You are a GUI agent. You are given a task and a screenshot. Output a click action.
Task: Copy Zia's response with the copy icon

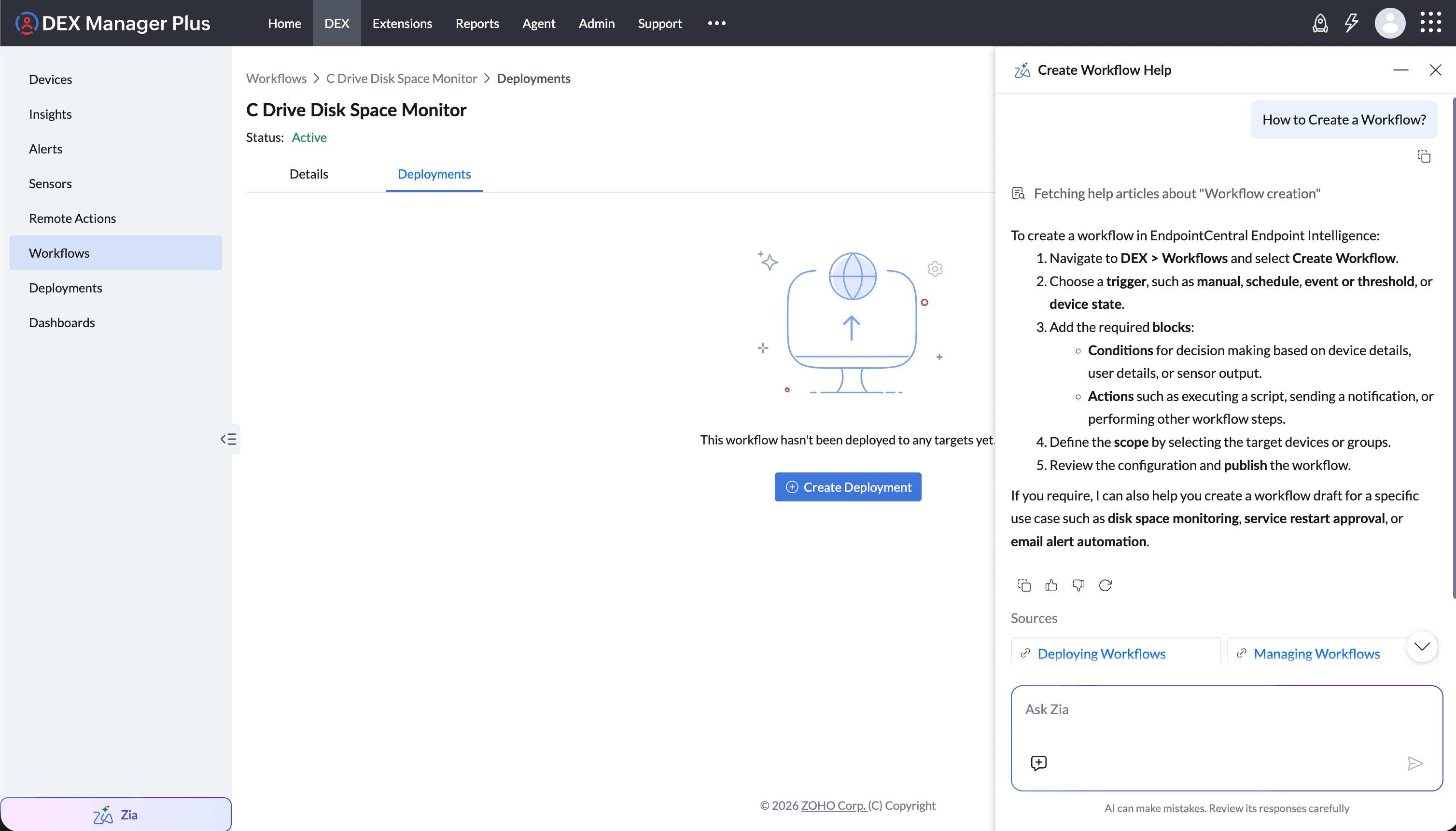click(1024, 585)
